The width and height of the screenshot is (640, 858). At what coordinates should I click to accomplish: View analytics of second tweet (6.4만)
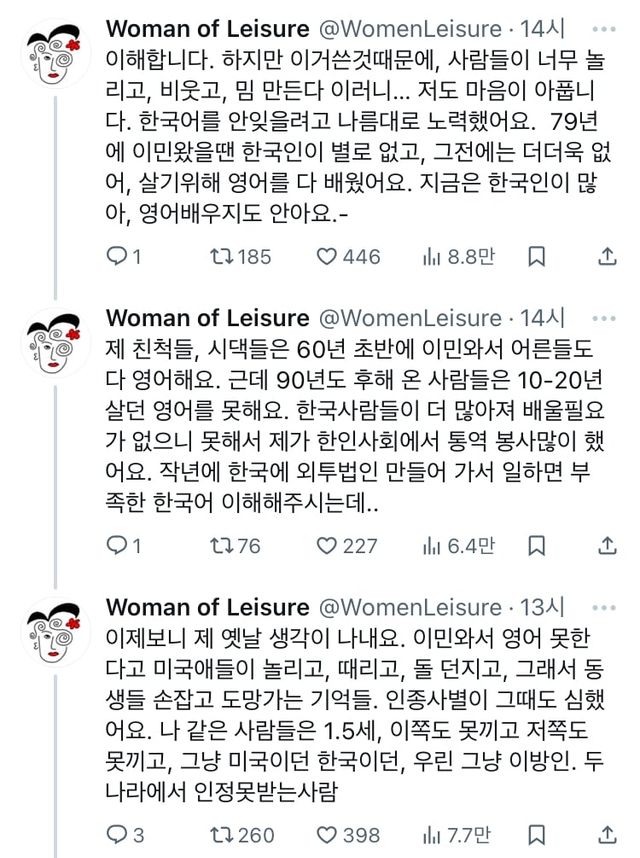pos(432,546)
